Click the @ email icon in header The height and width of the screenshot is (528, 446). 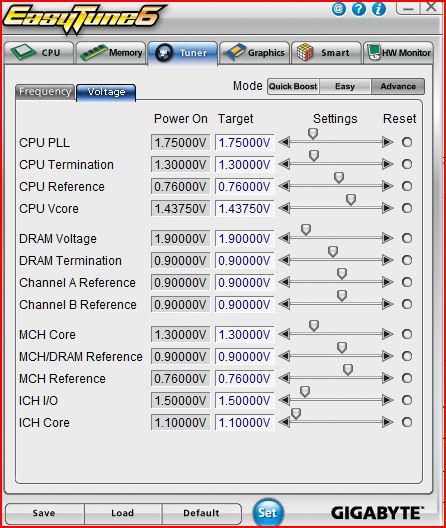coord(339,9)
